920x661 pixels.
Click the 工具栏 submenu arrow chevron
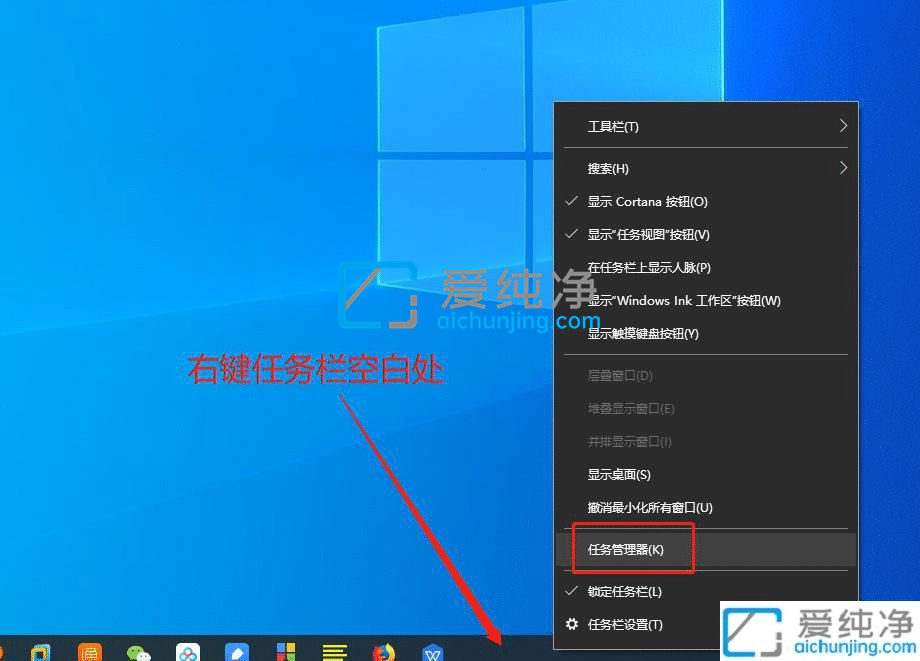pos(842,126)
